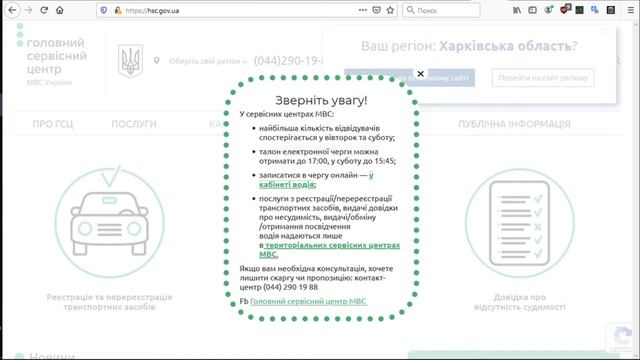This screenshot has width=640, height=360.
Task: Reload the page
Action: (44, 10)
